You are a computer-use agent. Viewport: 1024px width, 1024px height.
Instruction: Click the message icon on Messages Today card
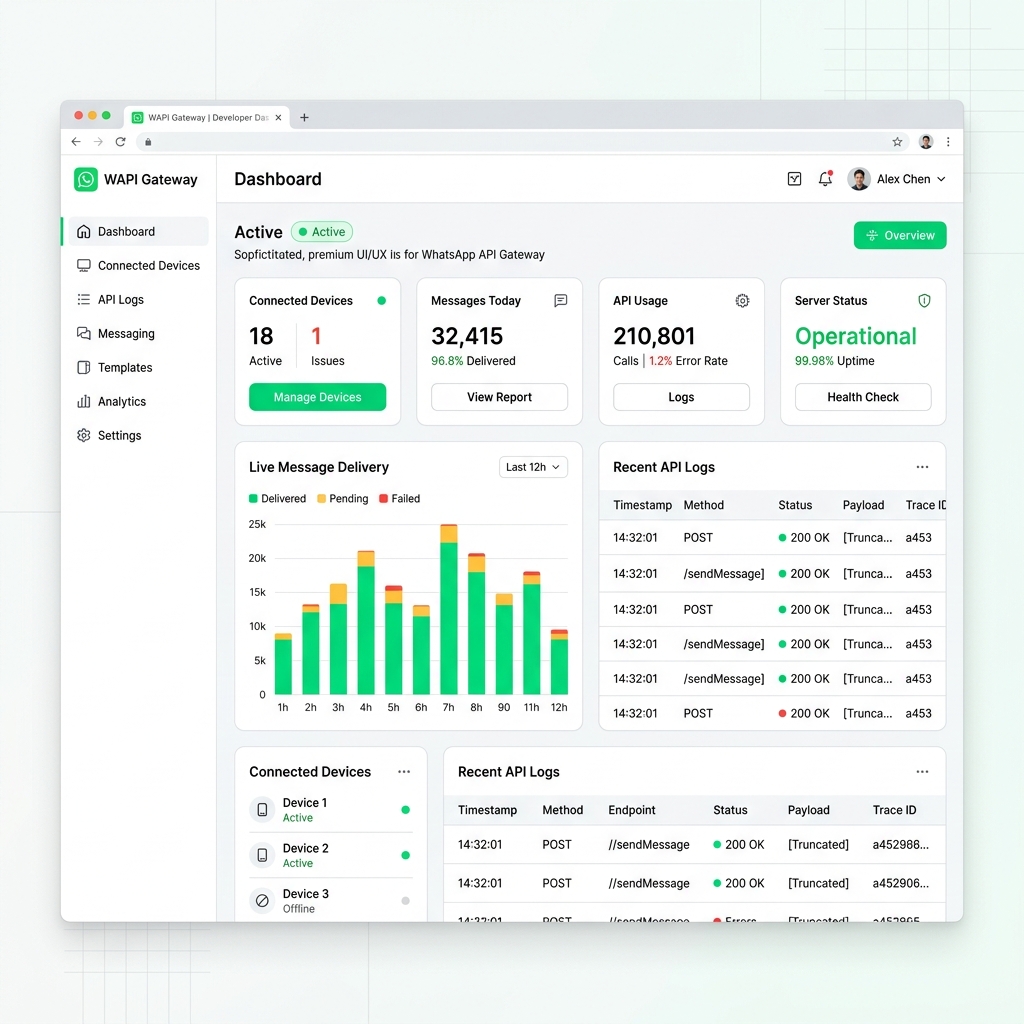(x=560, y=300)
